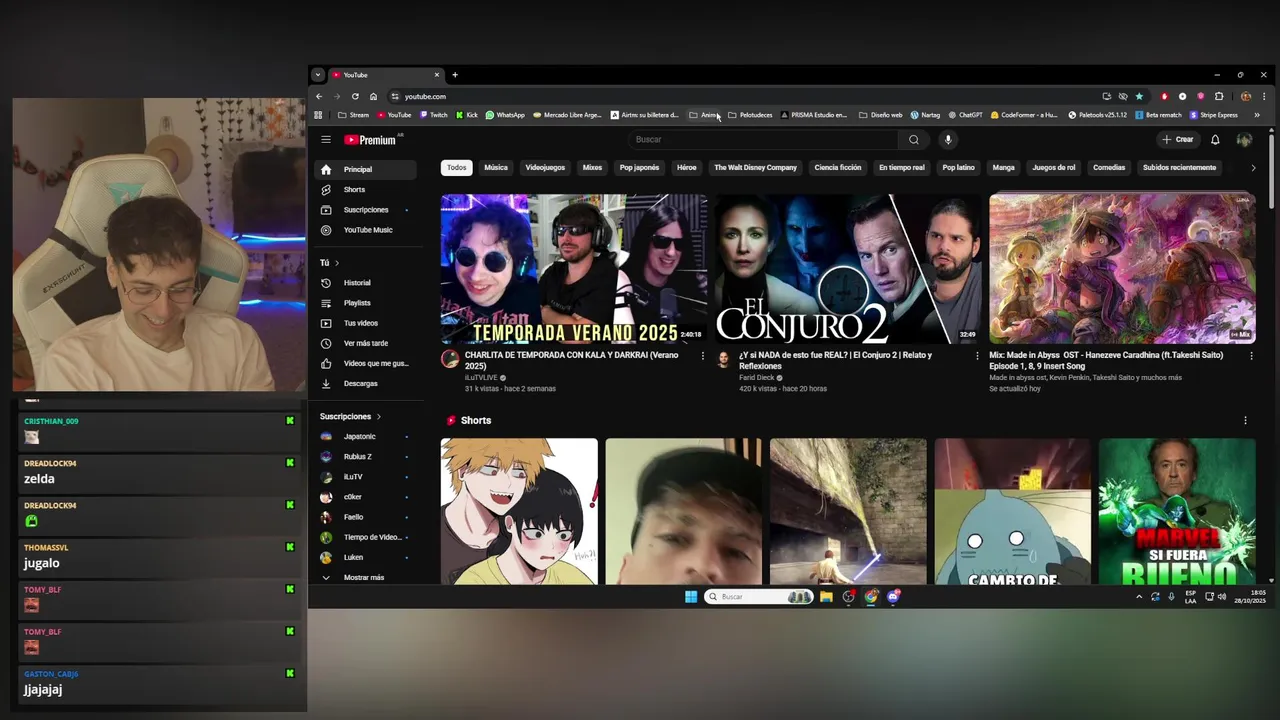Open Marvel si fuera bueno short

(x=1177, y=511)
